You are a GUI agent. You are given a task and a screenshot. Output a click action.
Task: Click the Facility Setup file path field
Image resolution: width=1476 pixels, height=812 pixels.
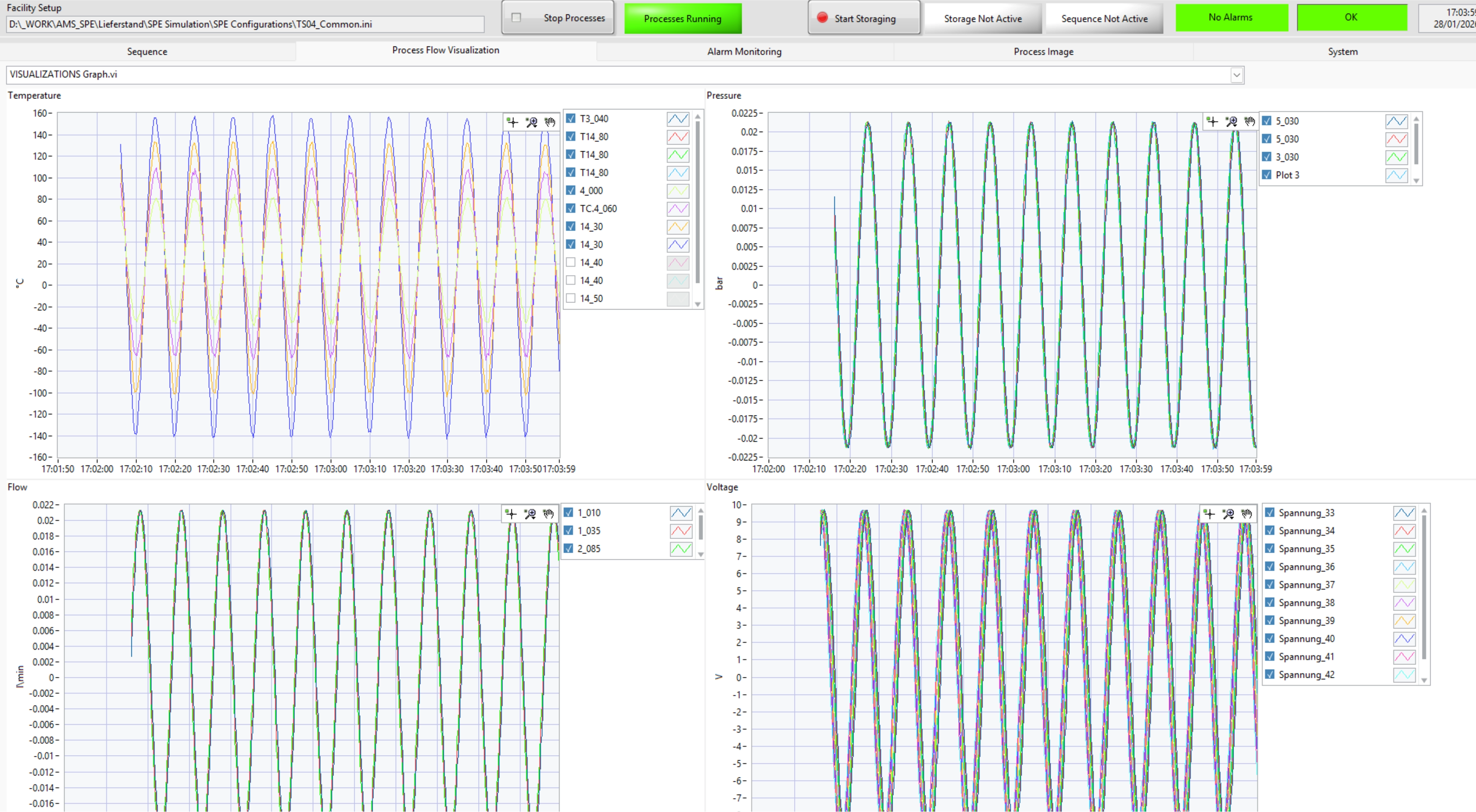[245, 24]
